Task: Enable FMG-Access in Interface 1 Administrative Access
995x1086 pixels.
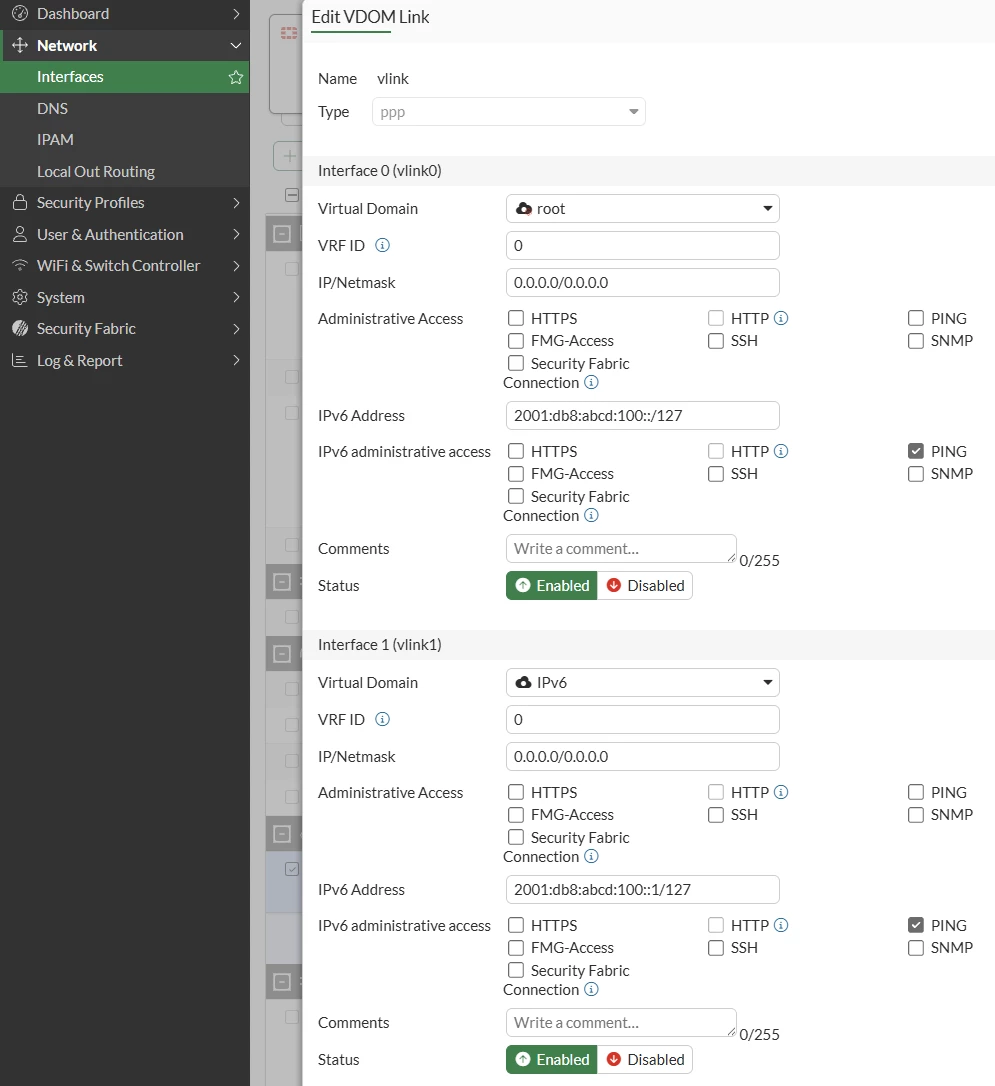Action: coord(516,814)
